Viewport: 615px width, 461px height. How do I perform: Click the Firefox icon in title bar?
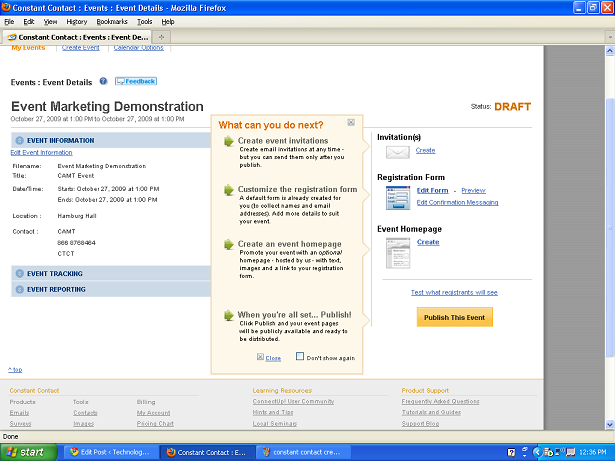pos(6,7)
